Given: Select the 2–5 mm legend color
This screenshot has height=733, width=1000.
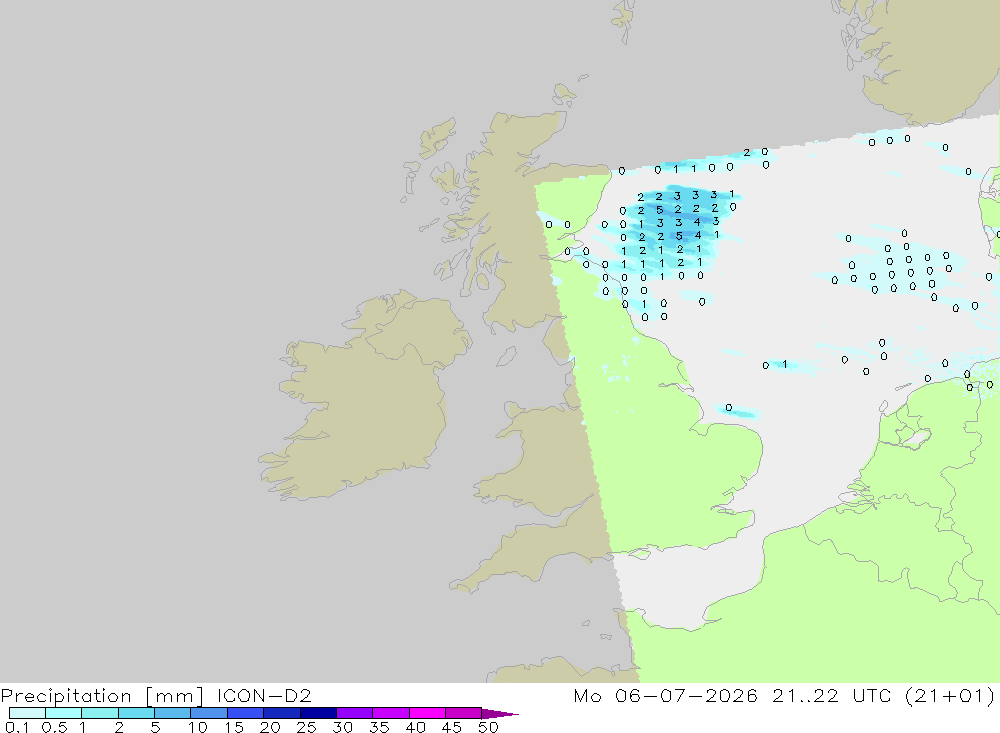Looking at the screenshot, I should (136, 713).
